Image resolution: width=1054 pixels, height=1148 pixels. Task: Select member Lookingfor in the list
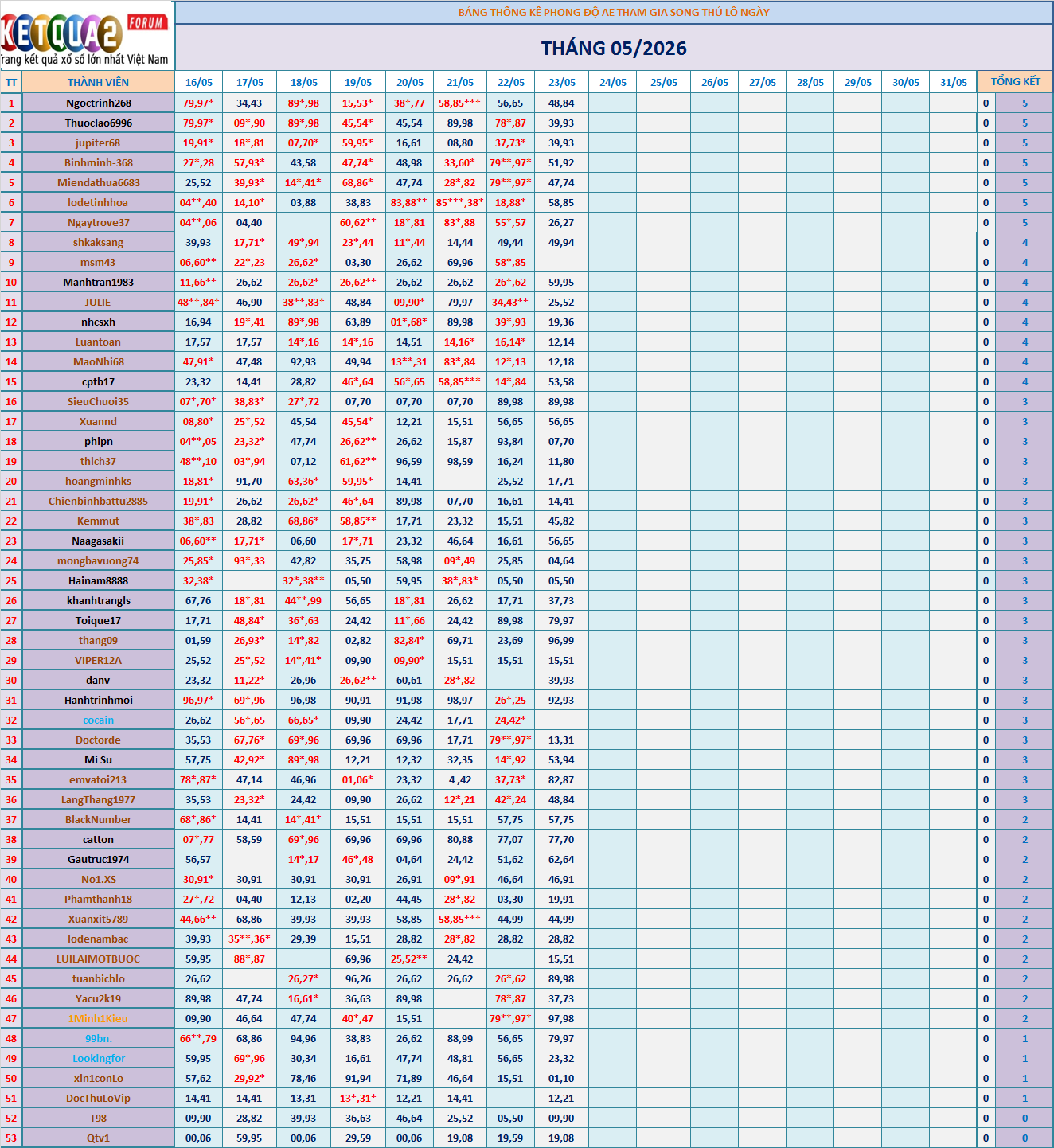(x=98, y=1058)
